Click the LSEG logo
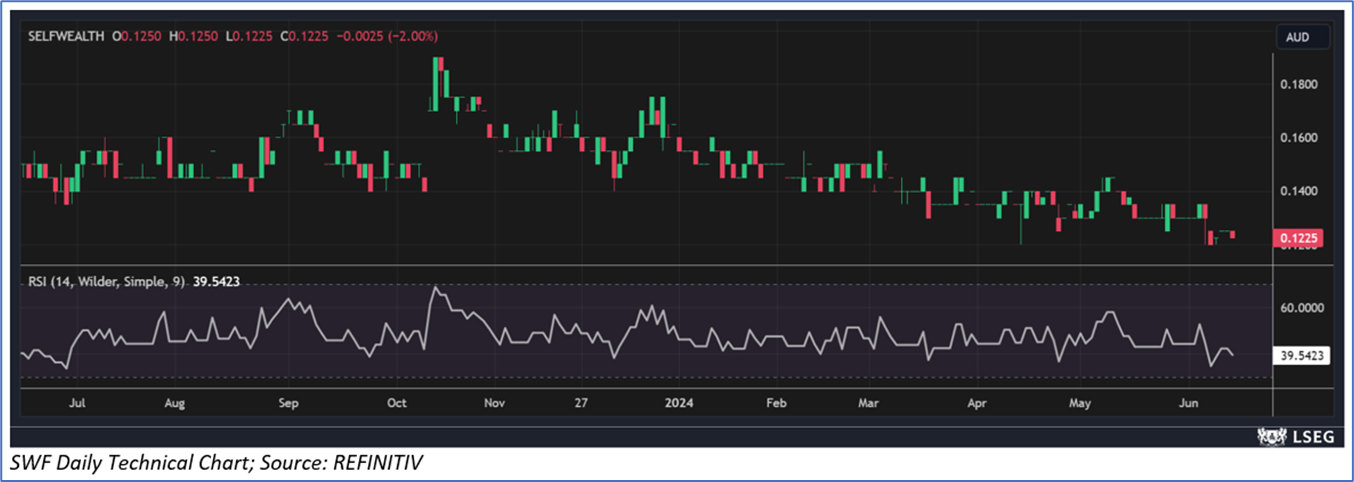The height and width of the screenshot is (482, 1354). [x=1294, y=436]
